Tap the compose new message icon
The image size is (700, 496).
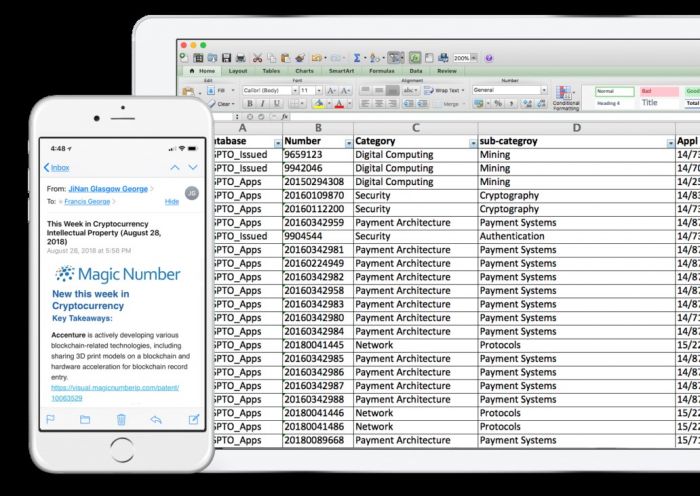193,419
